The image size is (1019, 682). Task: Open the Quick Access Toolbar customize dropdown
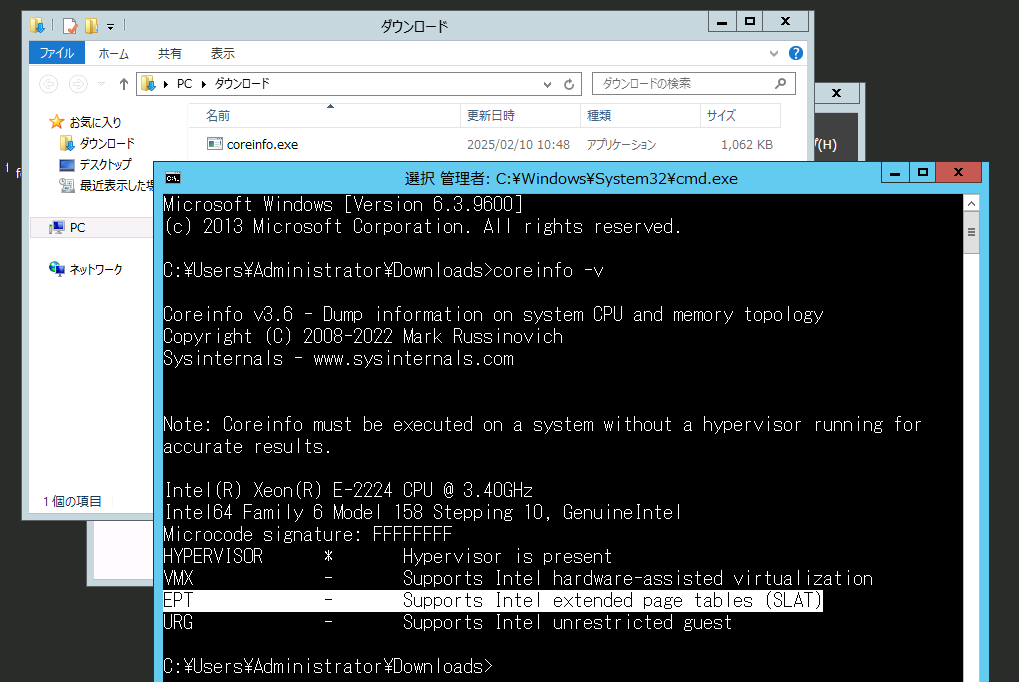(112, 25)
